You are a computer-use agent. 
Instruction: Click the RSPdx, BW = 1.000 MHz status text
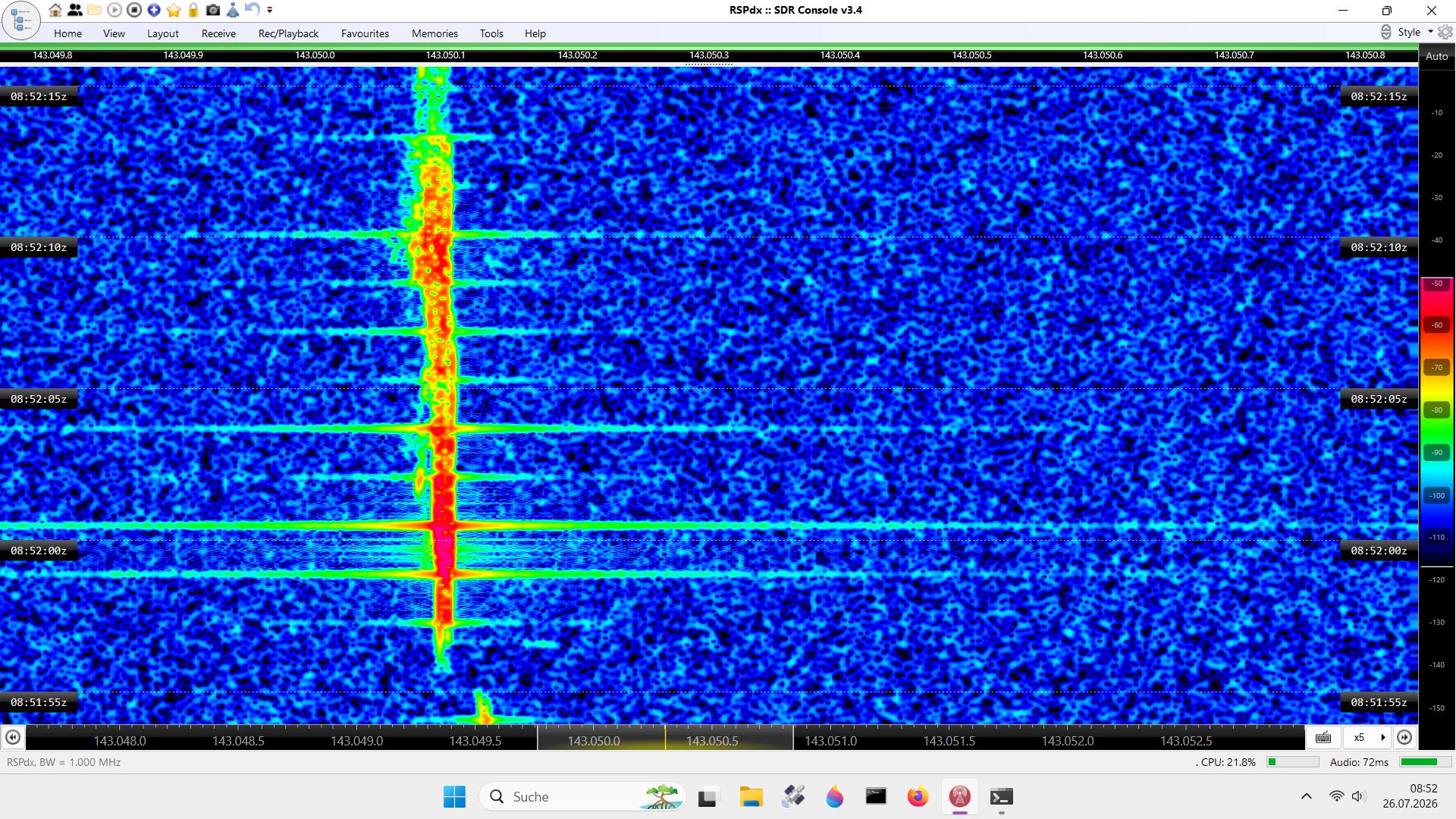coord(64,762)
